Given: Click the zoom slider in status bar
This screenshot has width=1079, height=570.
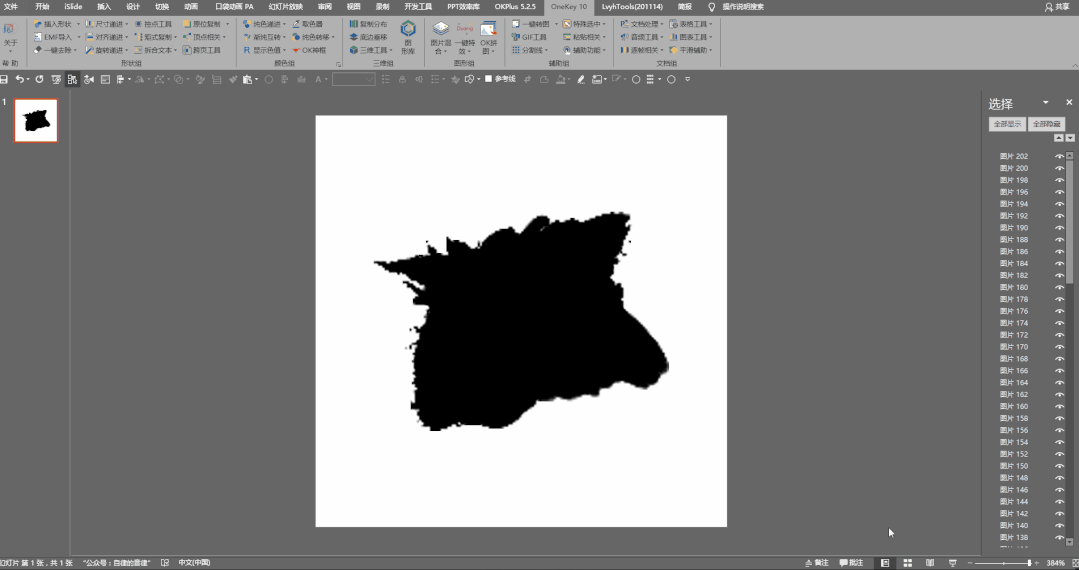Looking at the screenshot, I should (x=1003, y=563).
